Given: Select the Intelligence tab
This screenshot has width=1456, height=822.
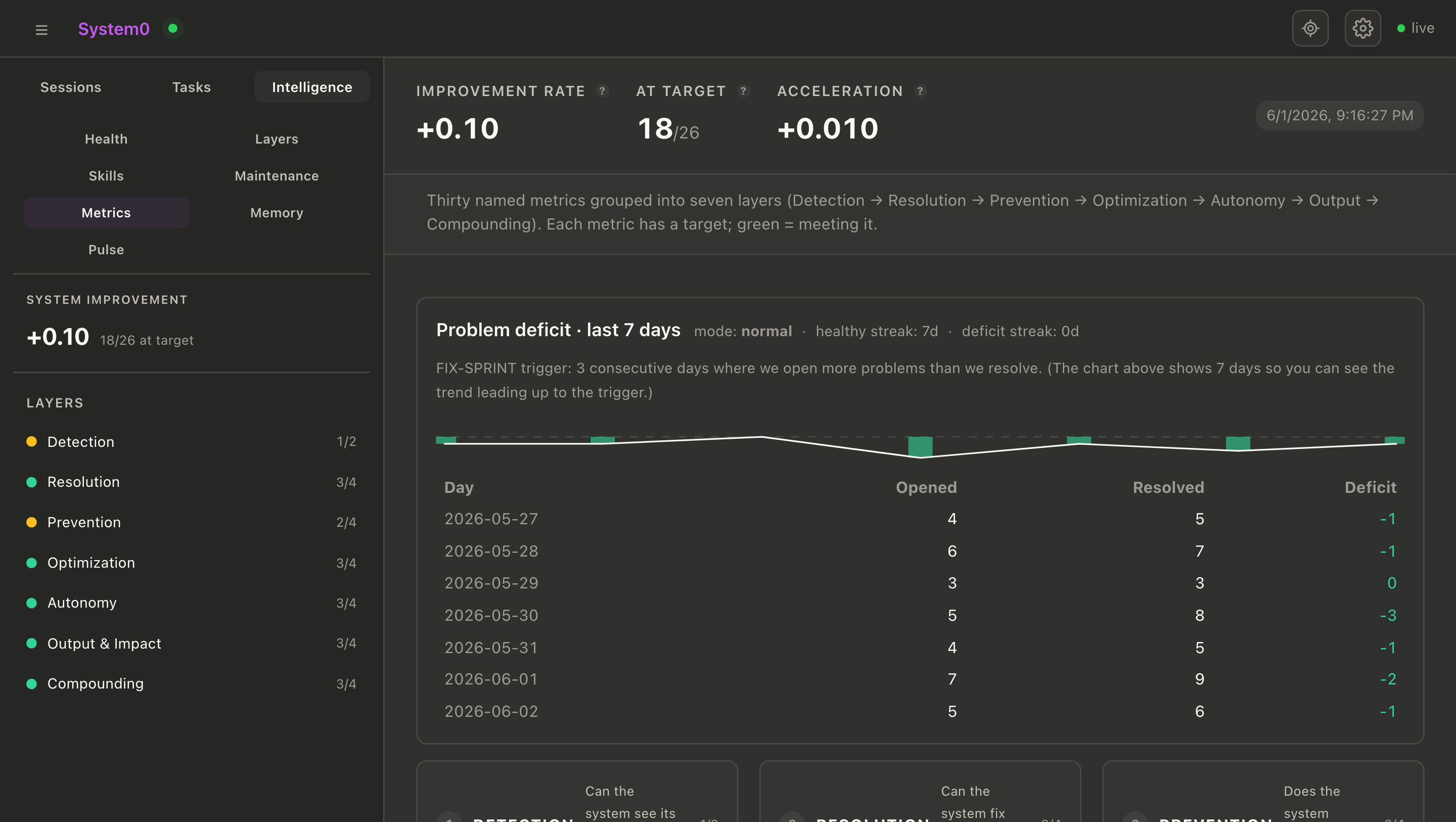Looking at the screenshot, I should pyautogui.click(x=312, y=87).
